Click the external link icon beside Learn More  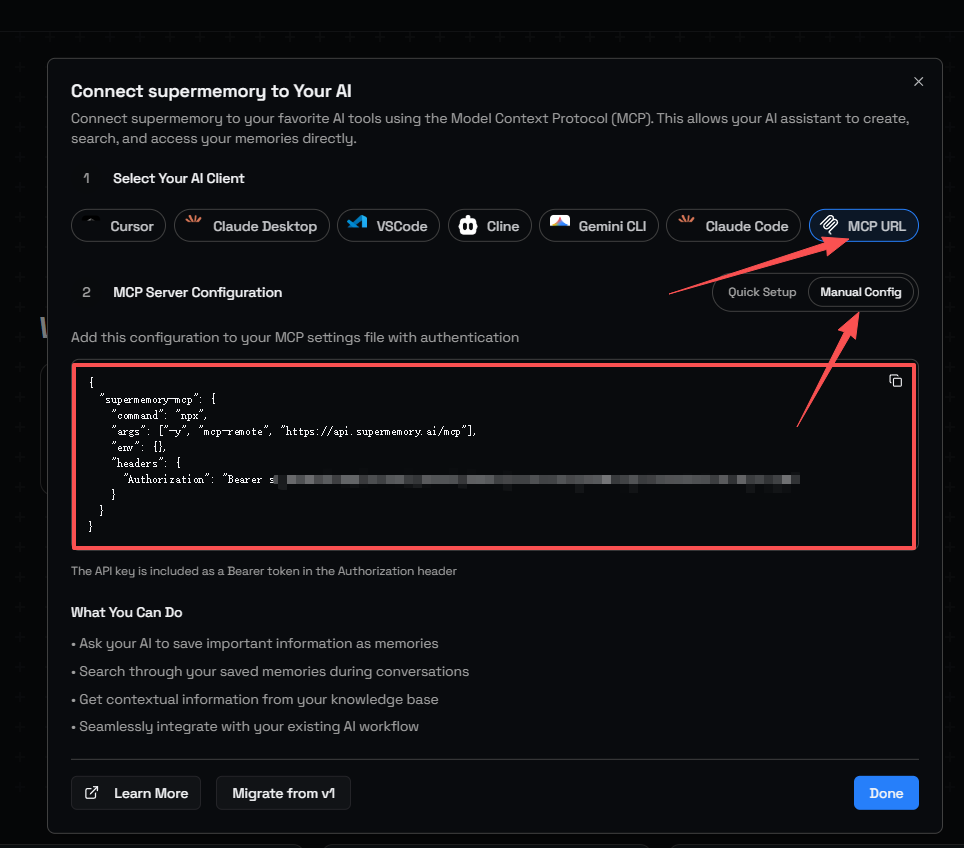[x=92, y=793]
